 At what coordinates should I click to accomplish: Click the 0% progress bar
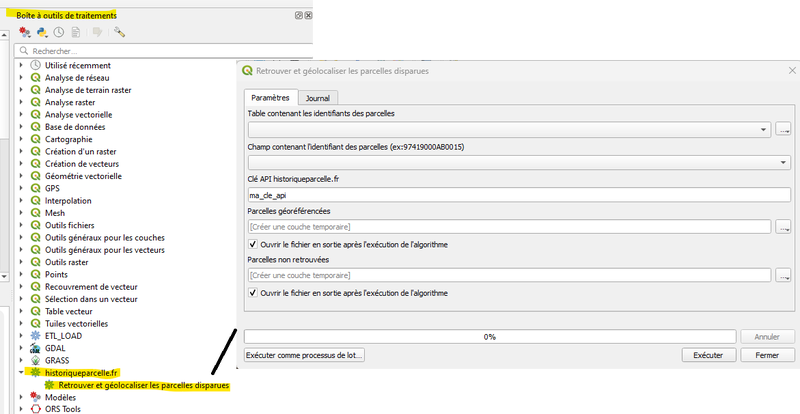(489, 337)
